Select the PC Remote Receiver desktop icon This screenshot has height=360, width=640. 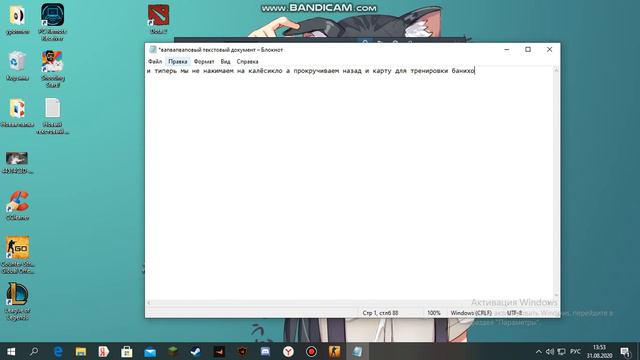click(x=52, y=22)
